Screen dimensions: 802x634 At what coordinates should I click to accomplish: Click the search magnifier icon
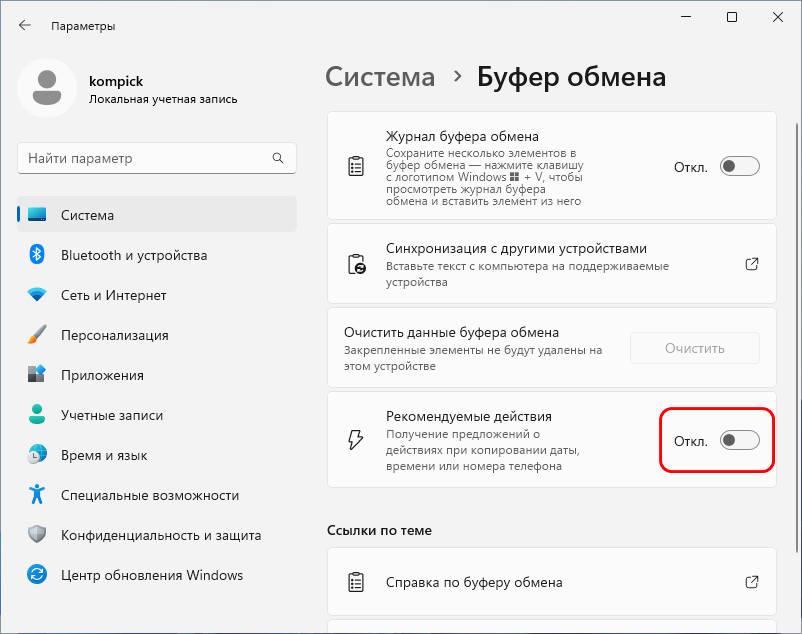coord(278,158)
